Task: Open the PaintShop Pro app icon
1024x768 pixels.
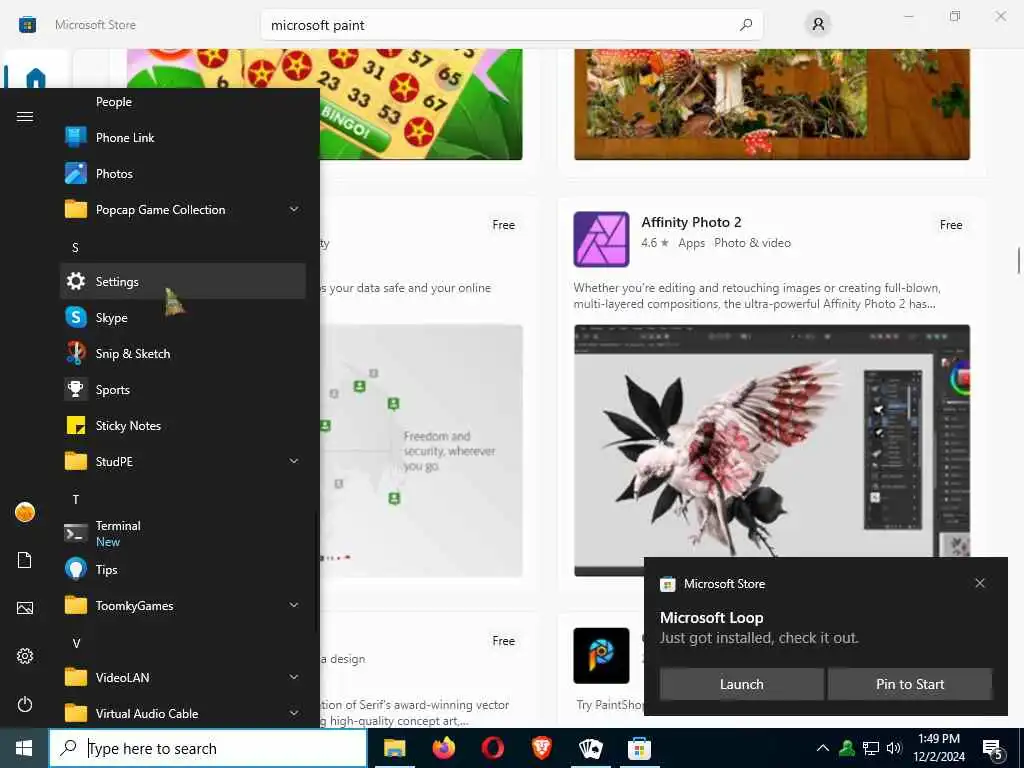Action: (601, 656)
